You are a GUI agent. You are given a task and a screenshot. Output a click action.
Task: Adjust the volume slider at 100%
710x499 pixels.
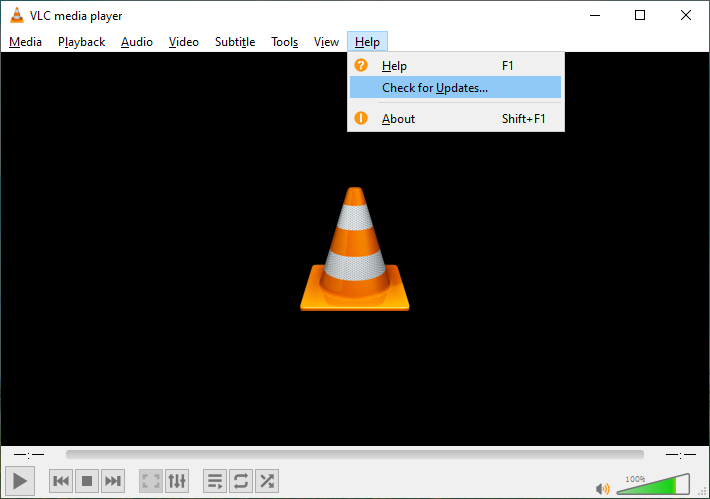click(x=653, y=485)
